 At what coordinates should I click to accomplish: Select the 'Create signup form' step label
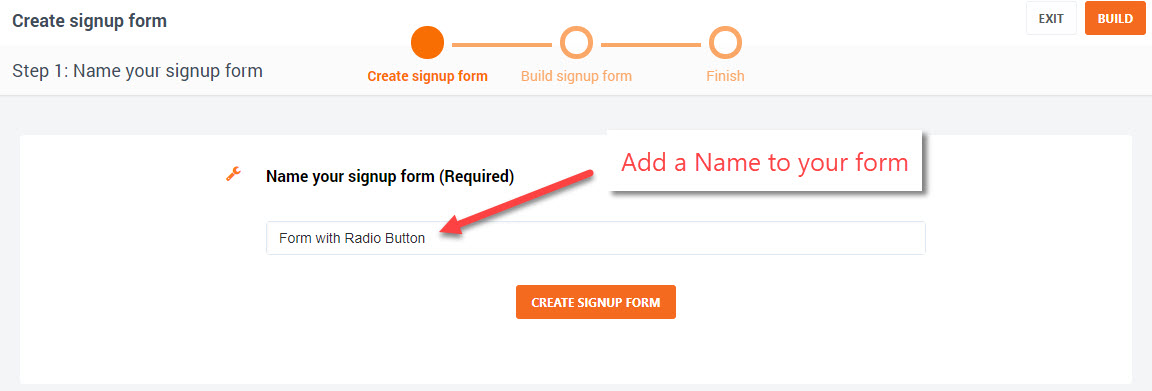point(428,76)
